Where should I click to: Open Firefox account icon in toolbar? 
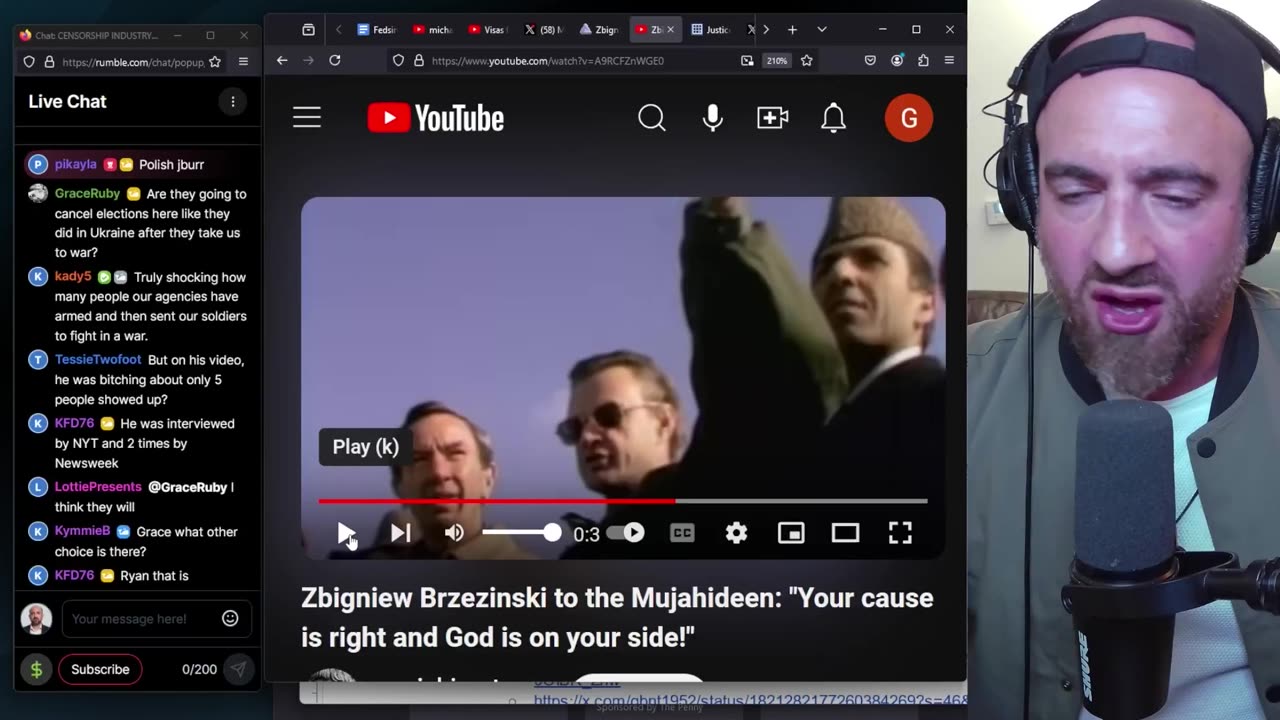point(897,61)
